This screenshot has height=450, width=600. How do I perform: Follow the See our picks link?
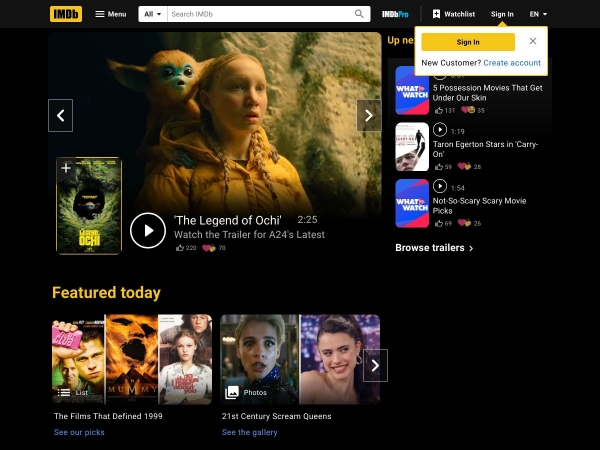click(79, 432)
